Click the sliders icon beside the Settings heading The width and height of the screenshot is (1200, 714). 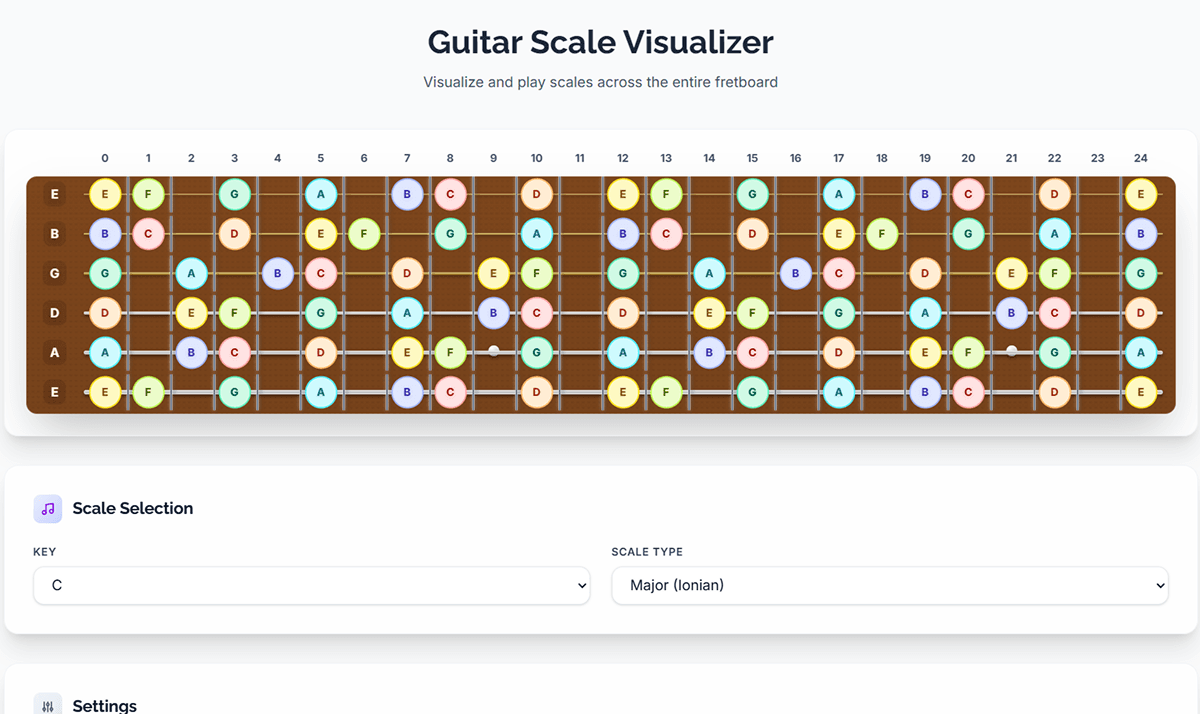coord(47,704)
